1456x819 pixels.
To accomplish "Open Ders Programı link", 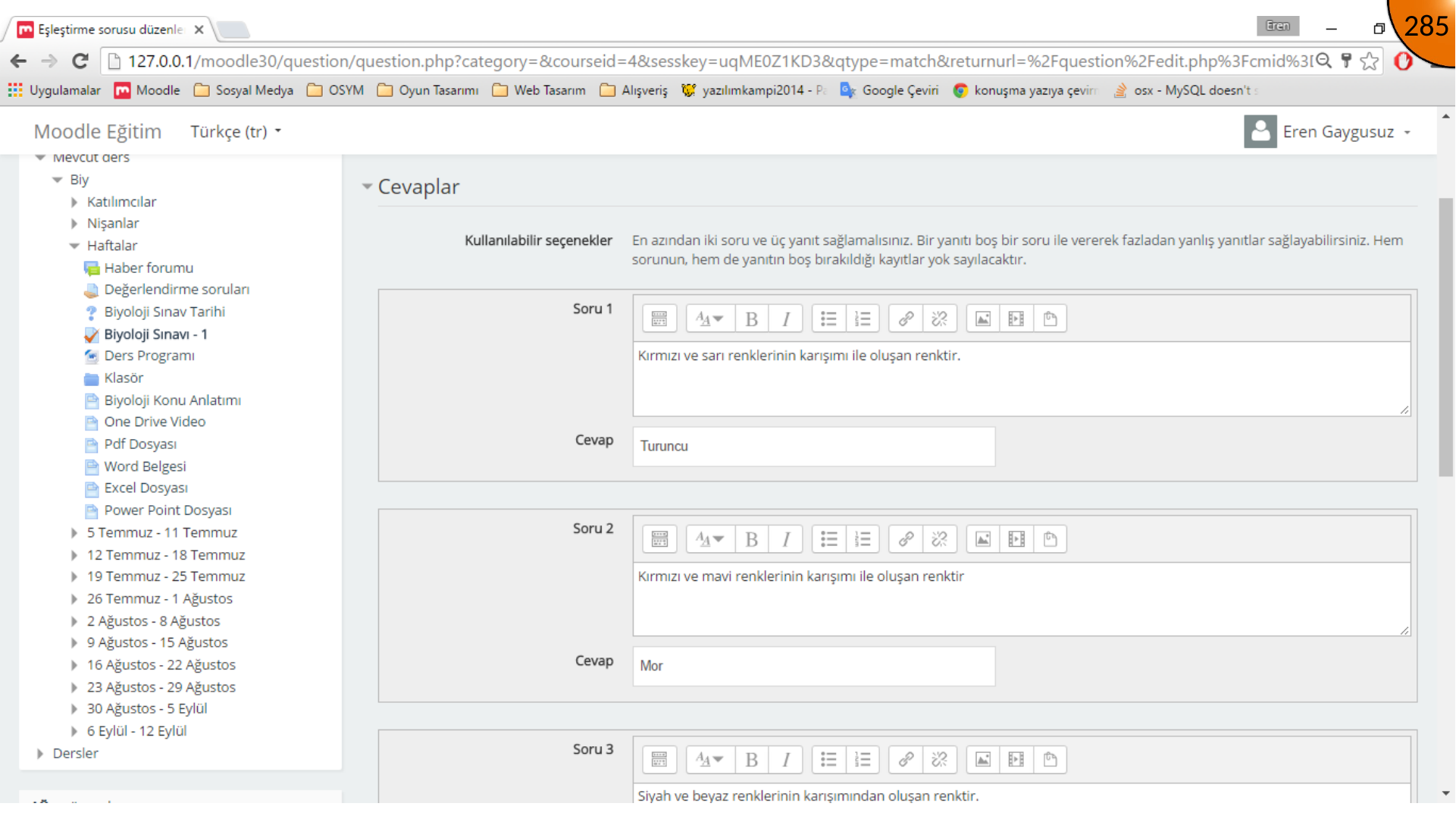I will pyautogui.click(x=149, y=356).
